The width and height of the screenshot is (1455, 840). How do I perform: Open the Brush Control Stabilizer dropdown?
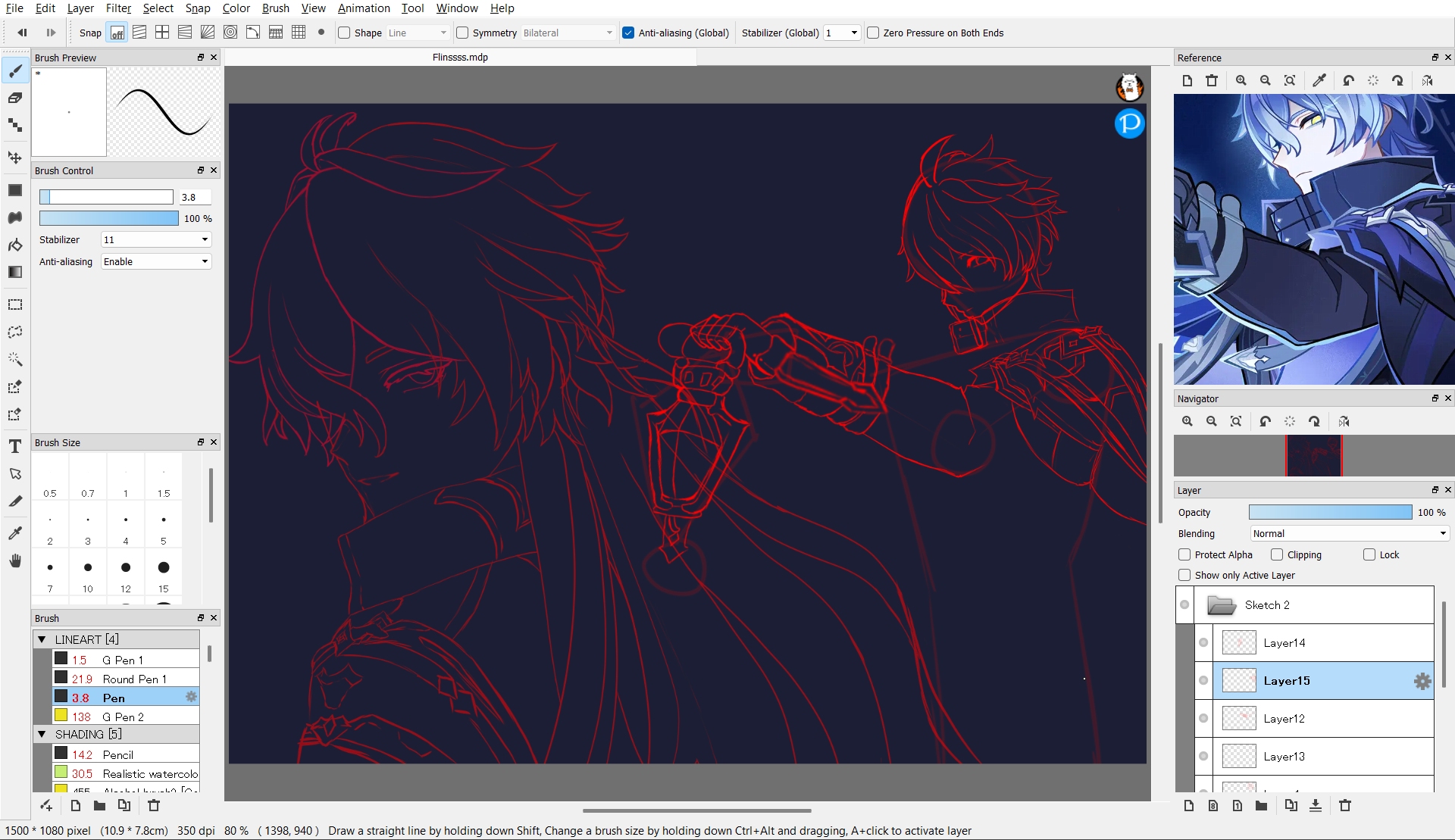pyautogui.click(x=156, y=239)
